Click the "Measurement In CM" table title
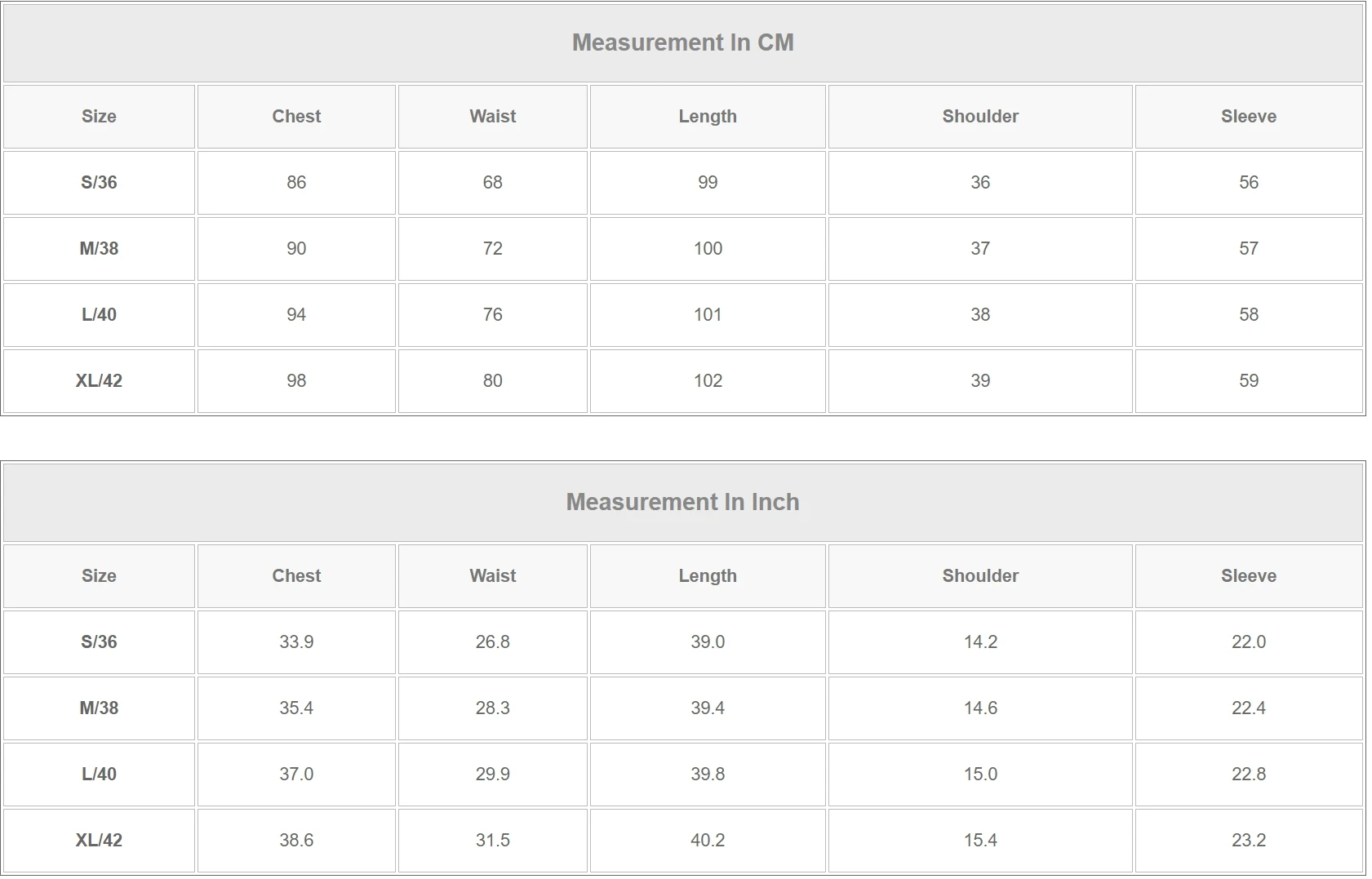This screenshot has width=1372, height=879. (x=682, y=42)
